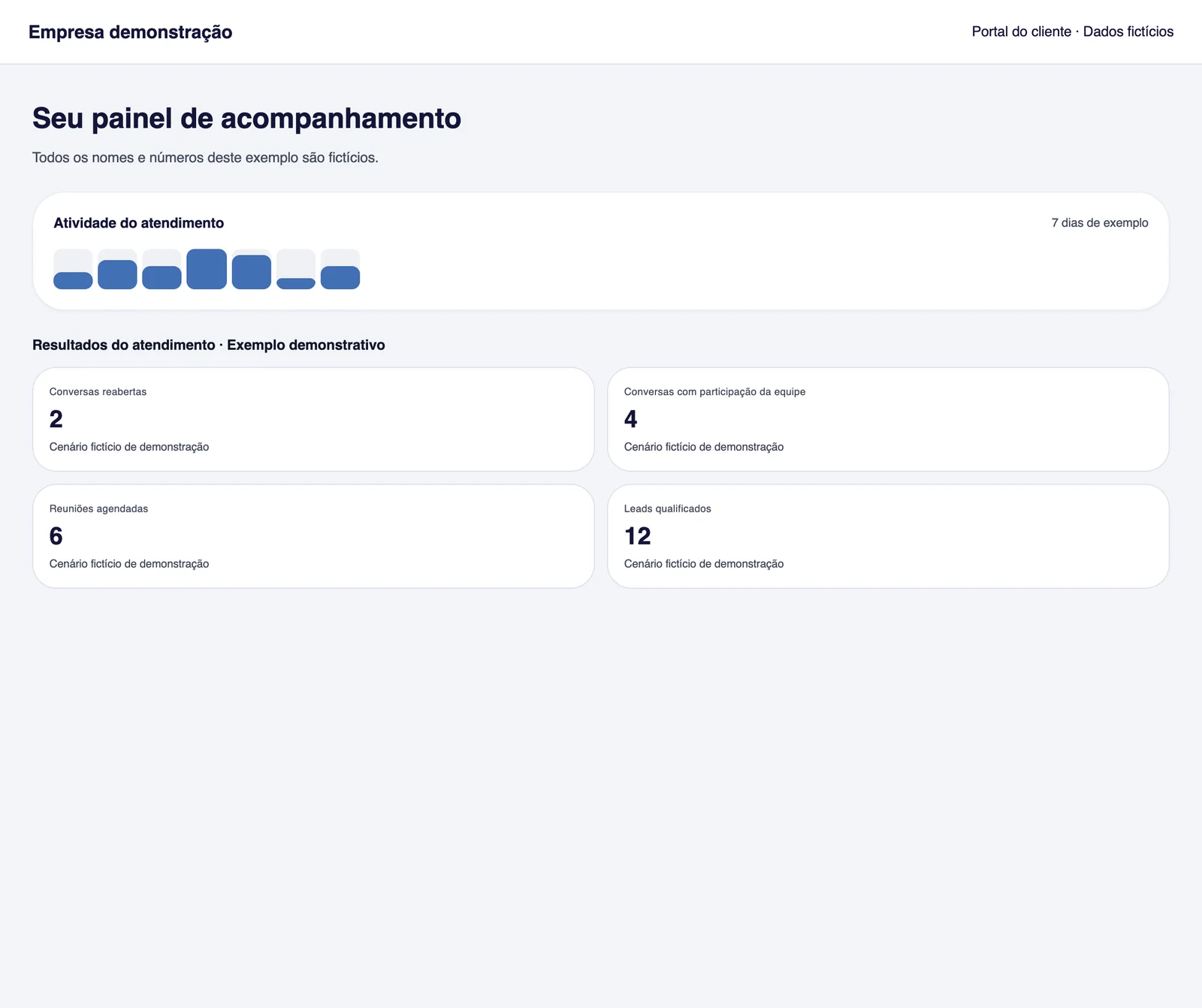Image resolution: width=1202 pixels, height=1008 pixels.
Task: Select "Portal do cliente · Dados fictícios" header text
Action: [x=1072, y=32]
